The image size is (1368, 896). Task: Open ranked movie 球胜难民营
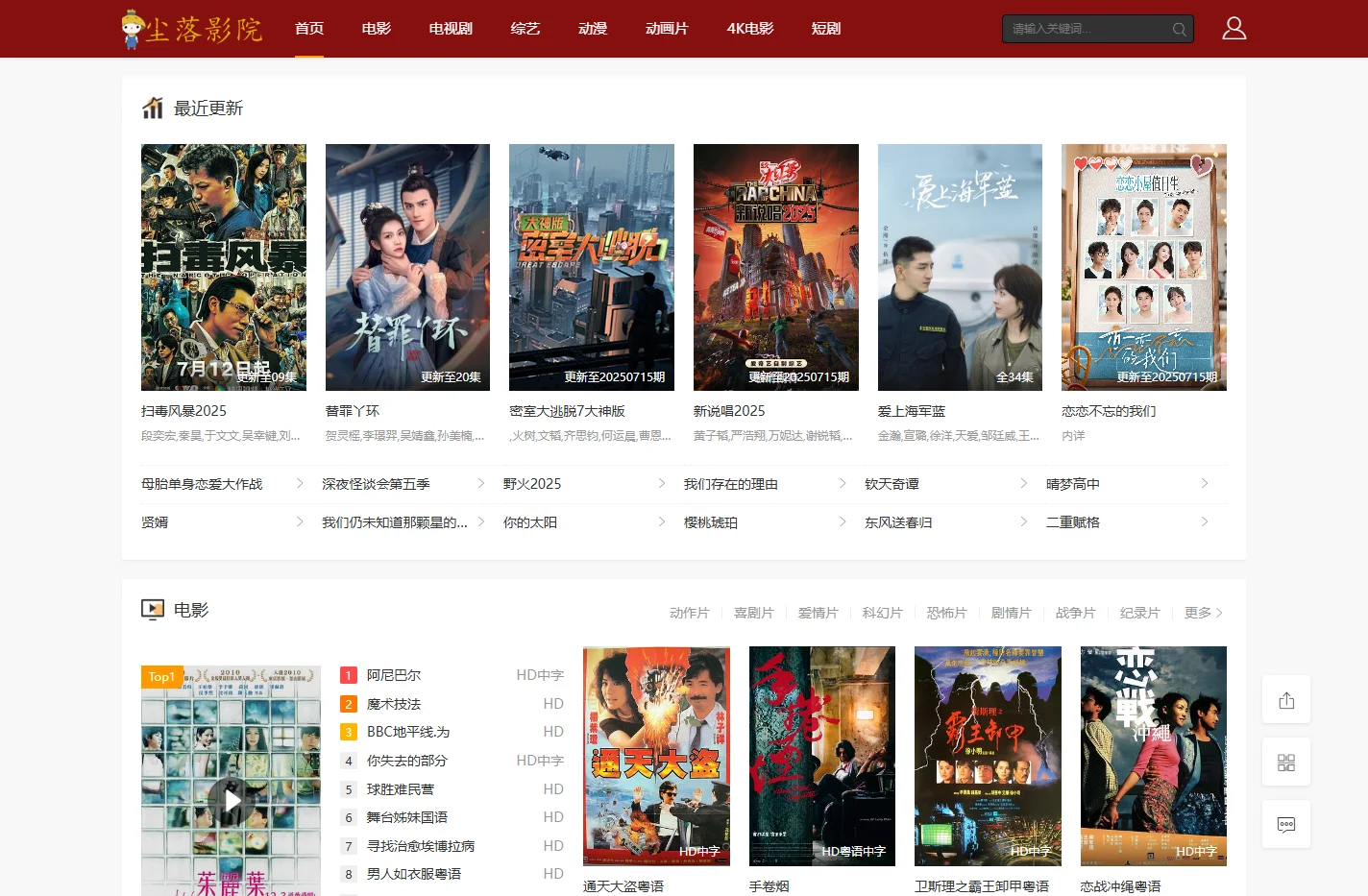[401, 789]
